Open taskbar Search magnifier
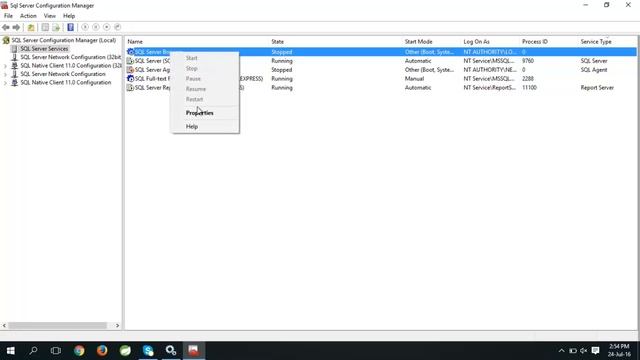 33,351
